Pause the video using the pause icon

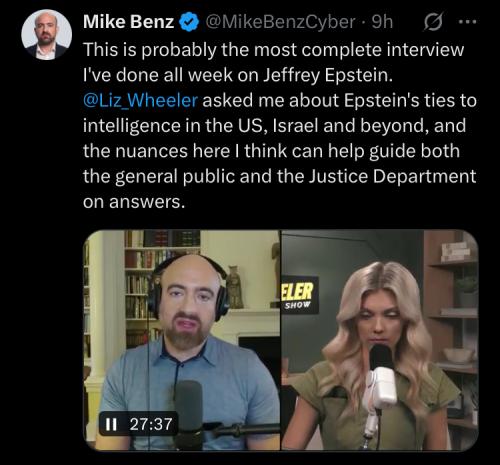click(x=111, y=424)
